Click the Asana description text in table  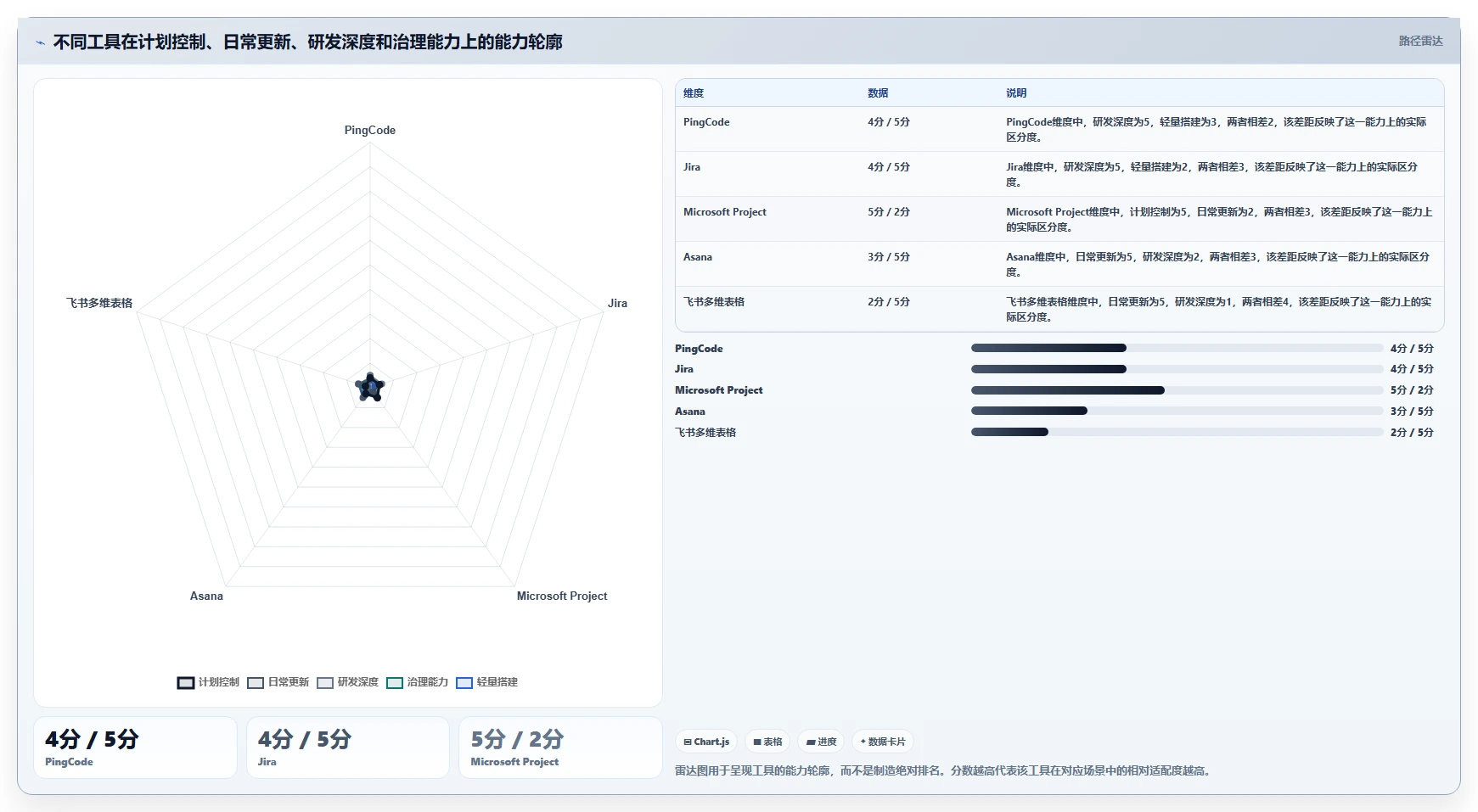click(1218, 264)
